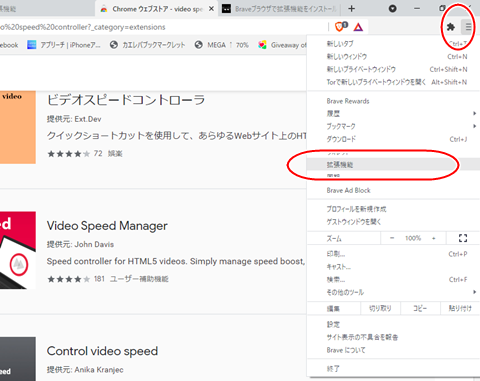The height and width of the screenshot is (381, 480).
Task: Click the 提供元: Ext.Dev text
Action: (74, 119)
